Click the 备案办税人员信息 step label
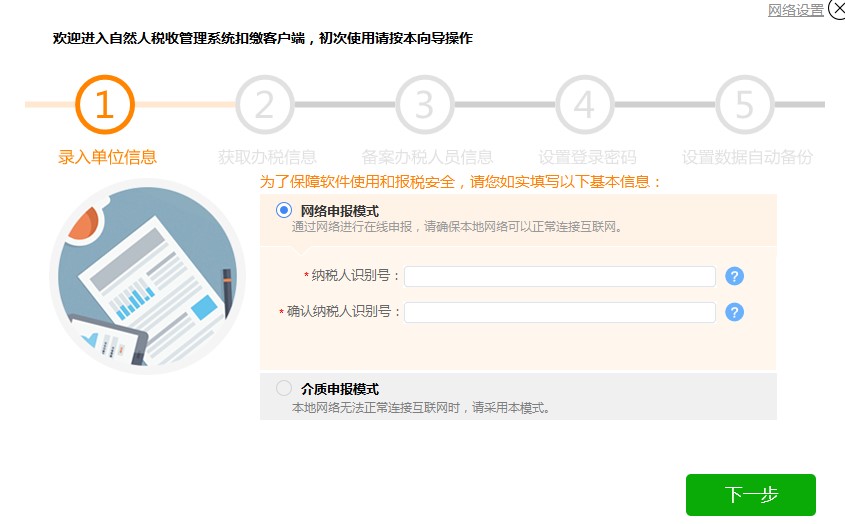Viewport: 845px width, 524px height. pyautogui.click(x=427, y=157)
